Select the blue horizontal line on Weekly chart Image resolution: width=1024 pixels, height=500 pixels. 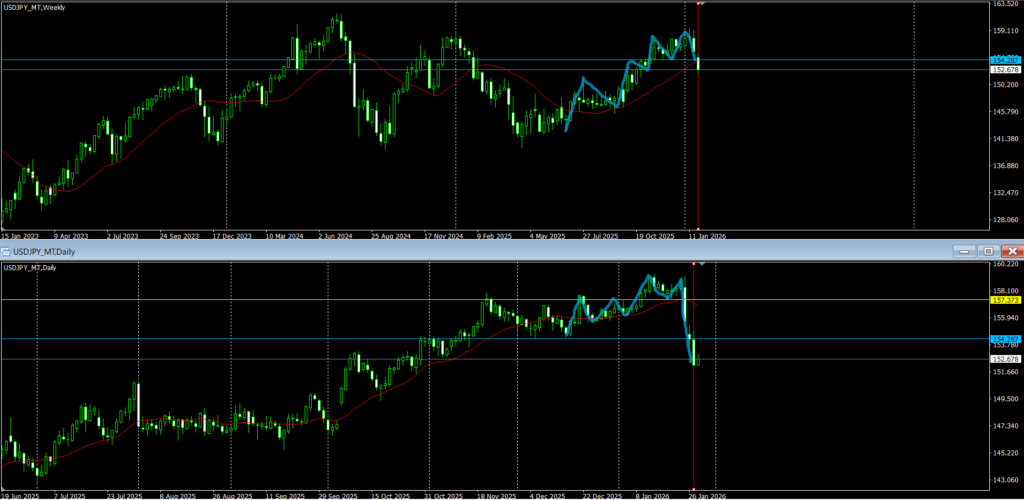pos(300,61)
